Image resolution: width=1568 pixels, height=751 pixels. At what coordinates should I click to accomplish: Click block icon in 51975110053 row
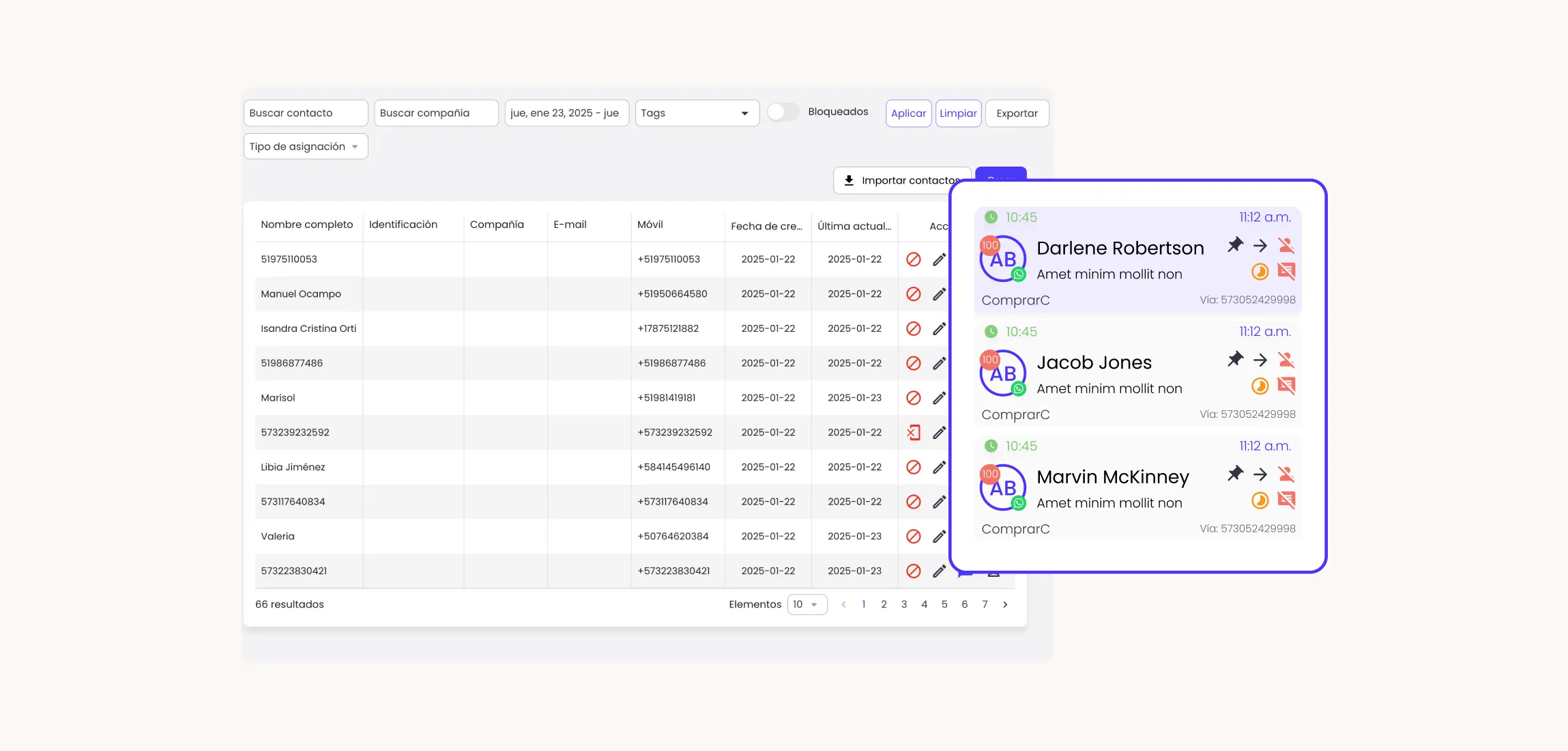coord(914,259)
